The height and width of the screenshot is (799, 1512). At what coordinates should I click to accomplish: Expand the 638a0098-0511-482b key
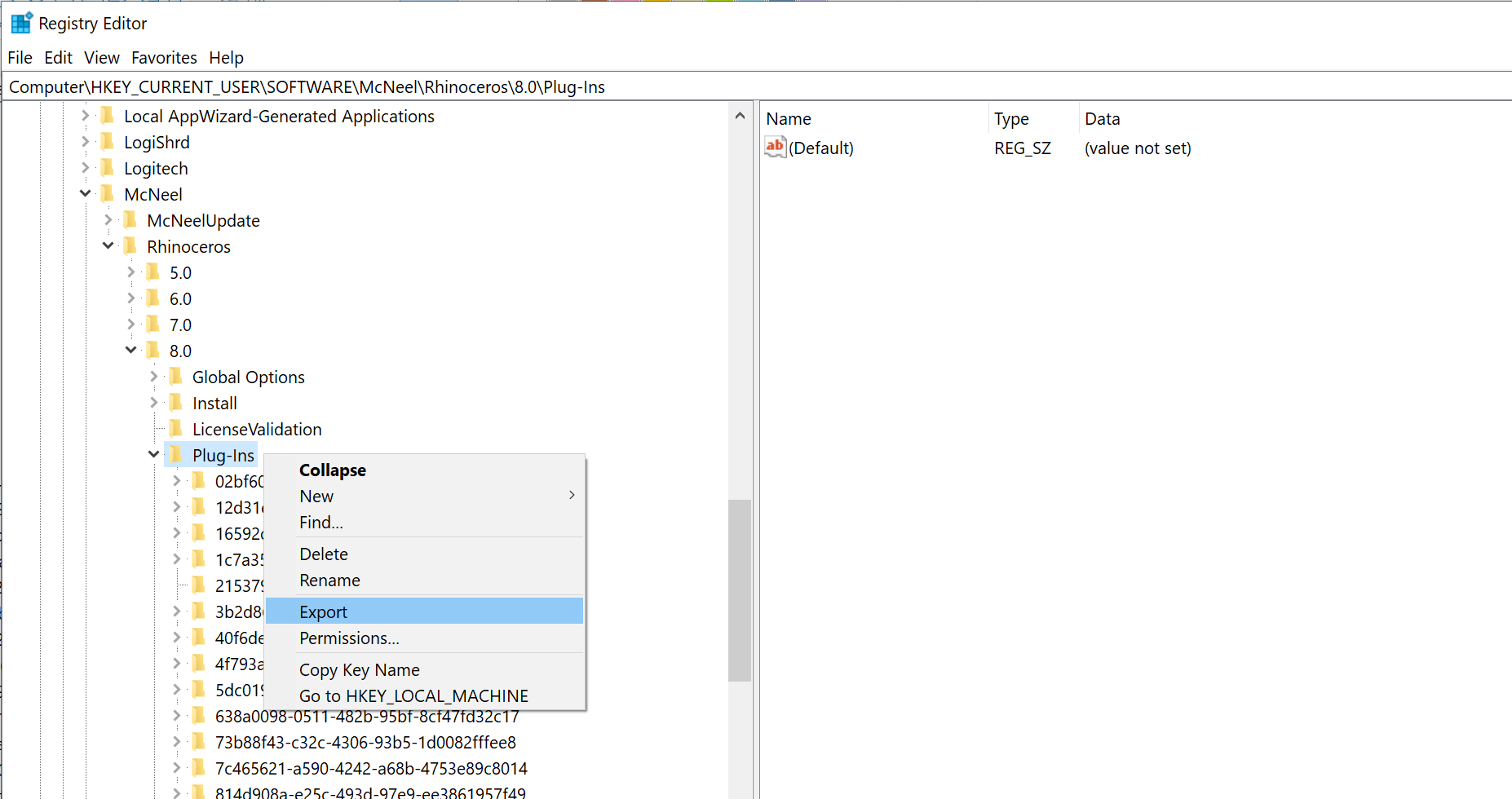[177, 716]
